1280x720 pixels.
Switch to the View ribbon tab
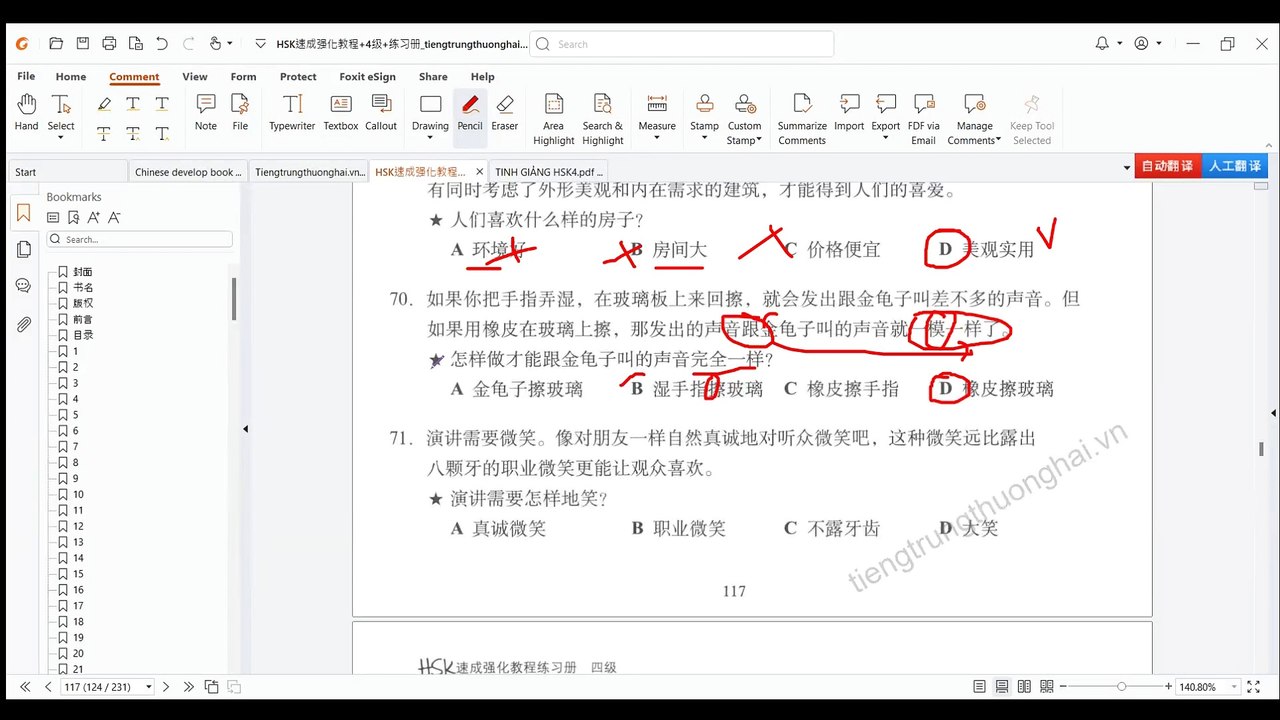pos(195,77)
